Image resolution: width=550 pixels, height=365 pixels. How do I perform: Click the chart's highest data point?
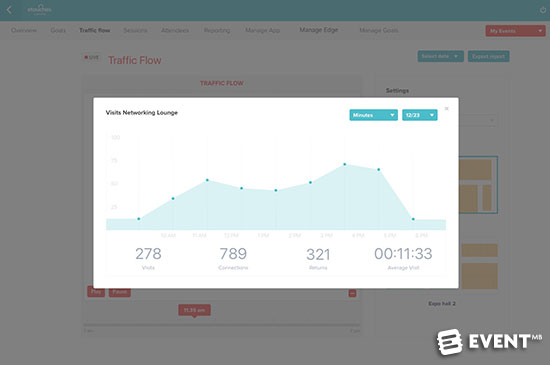pyautogui.click(x=344, y=164)
